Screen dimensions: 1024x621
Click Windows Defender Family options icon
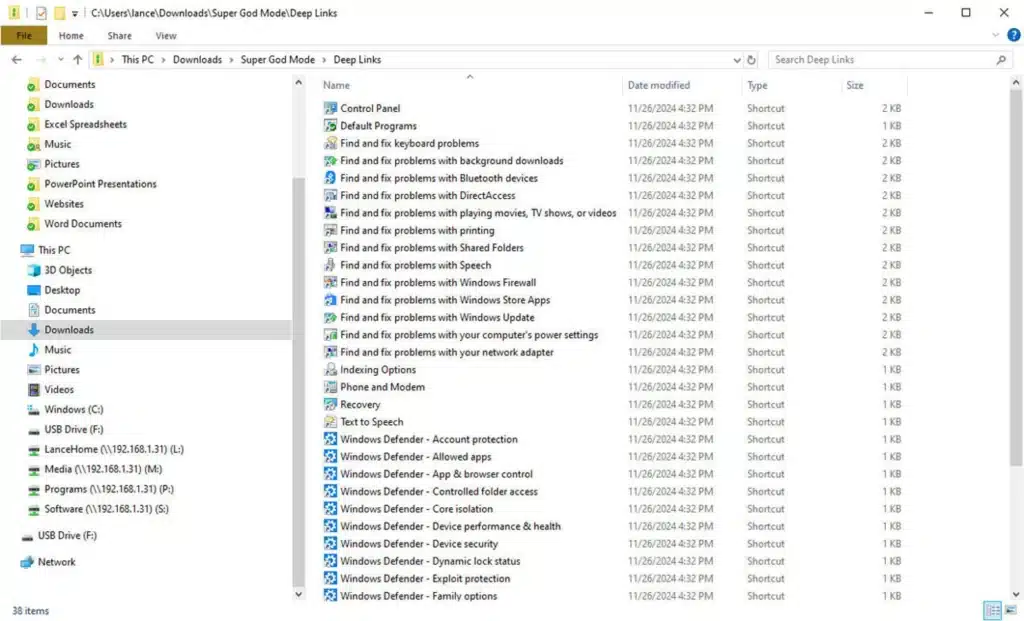click(x=330, y=596)
